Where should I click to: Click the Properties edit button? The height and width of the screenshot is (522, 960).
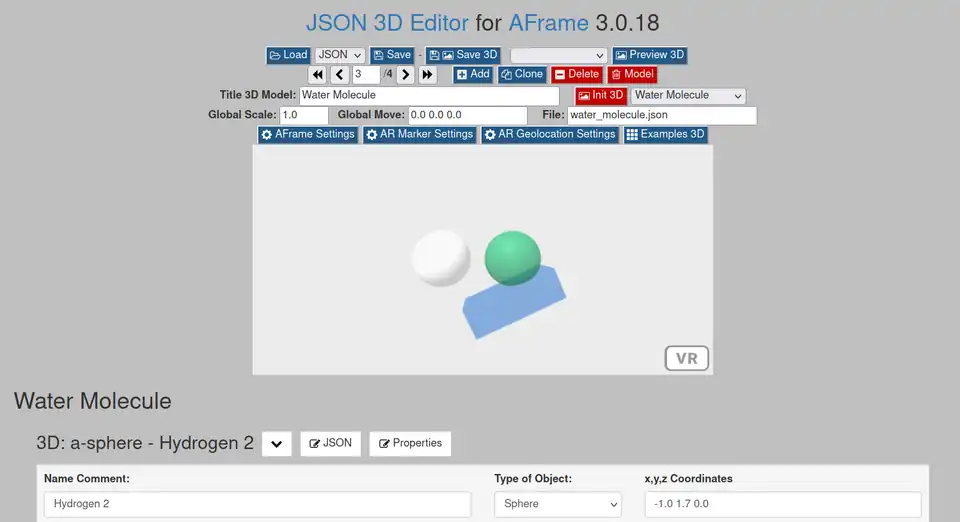click(x=410, y=444)
